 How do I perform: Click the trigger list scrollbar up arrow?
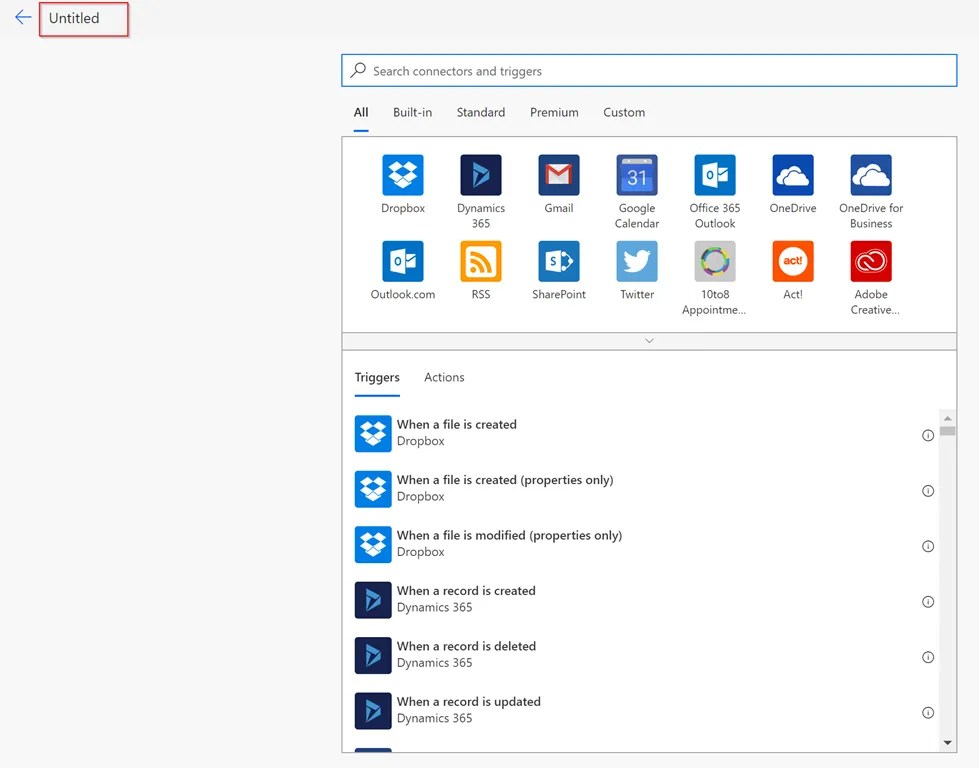pyautogui.click(x=947, y=418)
